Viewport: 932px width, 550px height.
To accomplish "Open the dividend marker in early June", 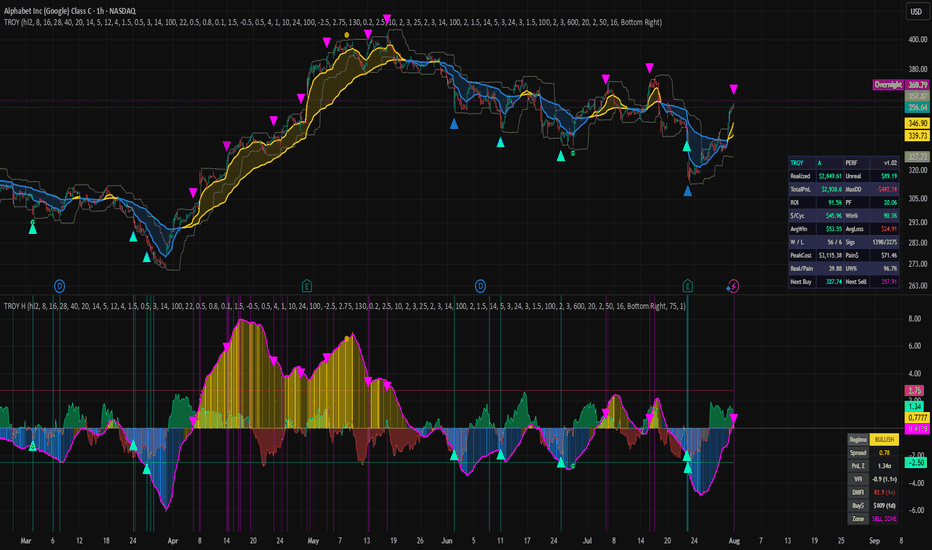I will point(480,286).
